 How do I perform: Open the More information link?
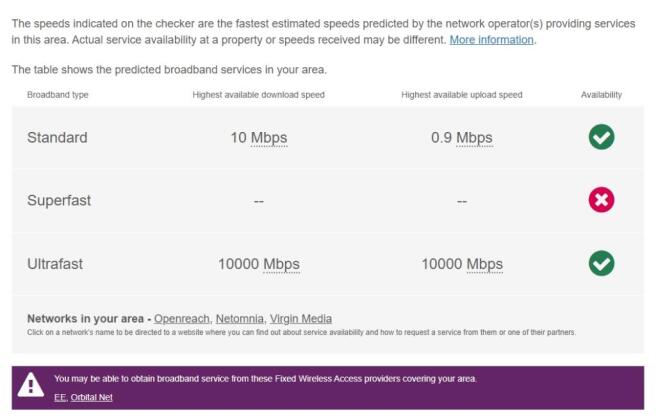tap(492, 40)
